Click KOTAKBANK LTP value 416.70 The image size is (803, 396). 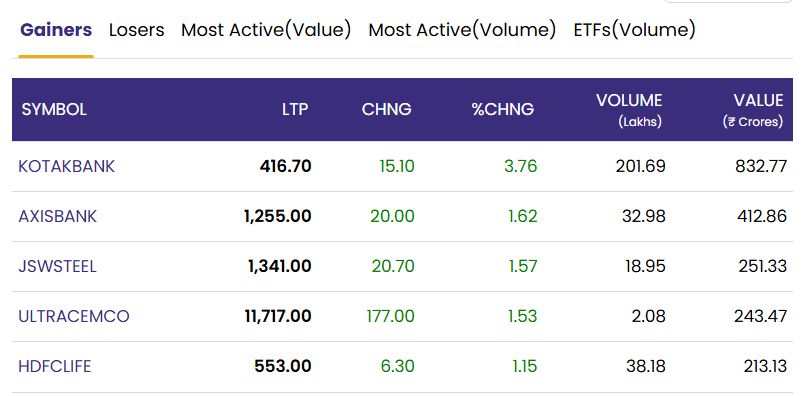click(x=285, y=166)
